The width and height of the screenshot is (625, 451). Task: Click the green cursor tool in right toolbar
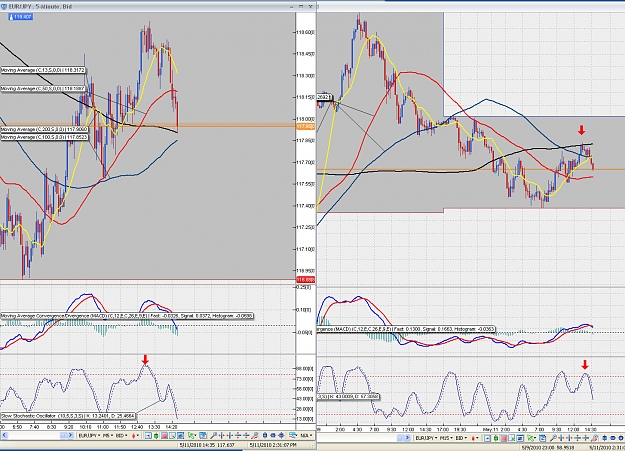[x=532, y=438]
